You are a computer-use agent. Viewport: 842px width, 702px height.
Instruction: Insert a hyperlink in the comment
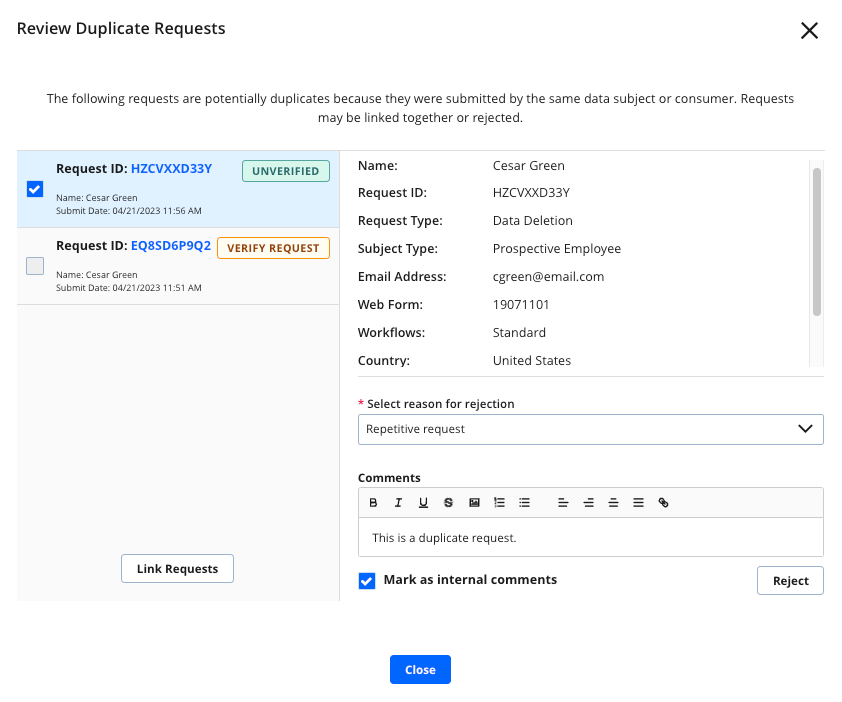click(x=663, y=503)
